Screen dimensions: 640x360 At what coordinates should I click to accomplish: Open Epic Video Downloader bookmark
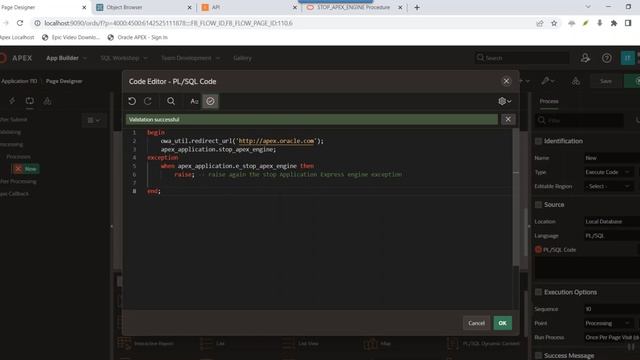(71, 37)
